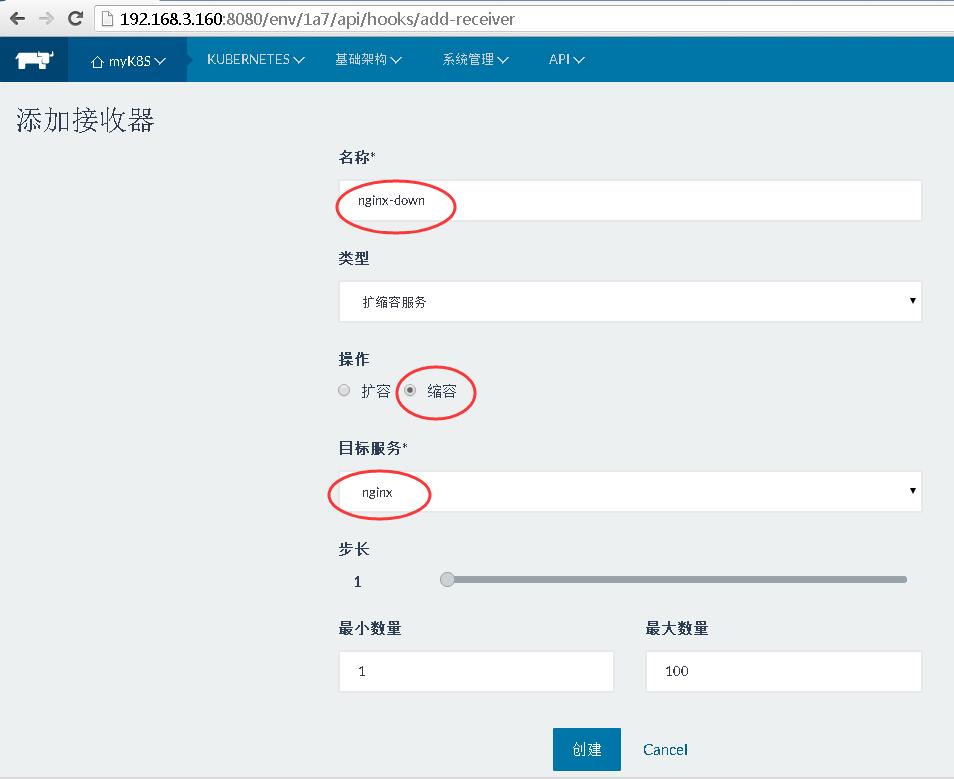Open the KUBERNETES menu

coord(256,60)
